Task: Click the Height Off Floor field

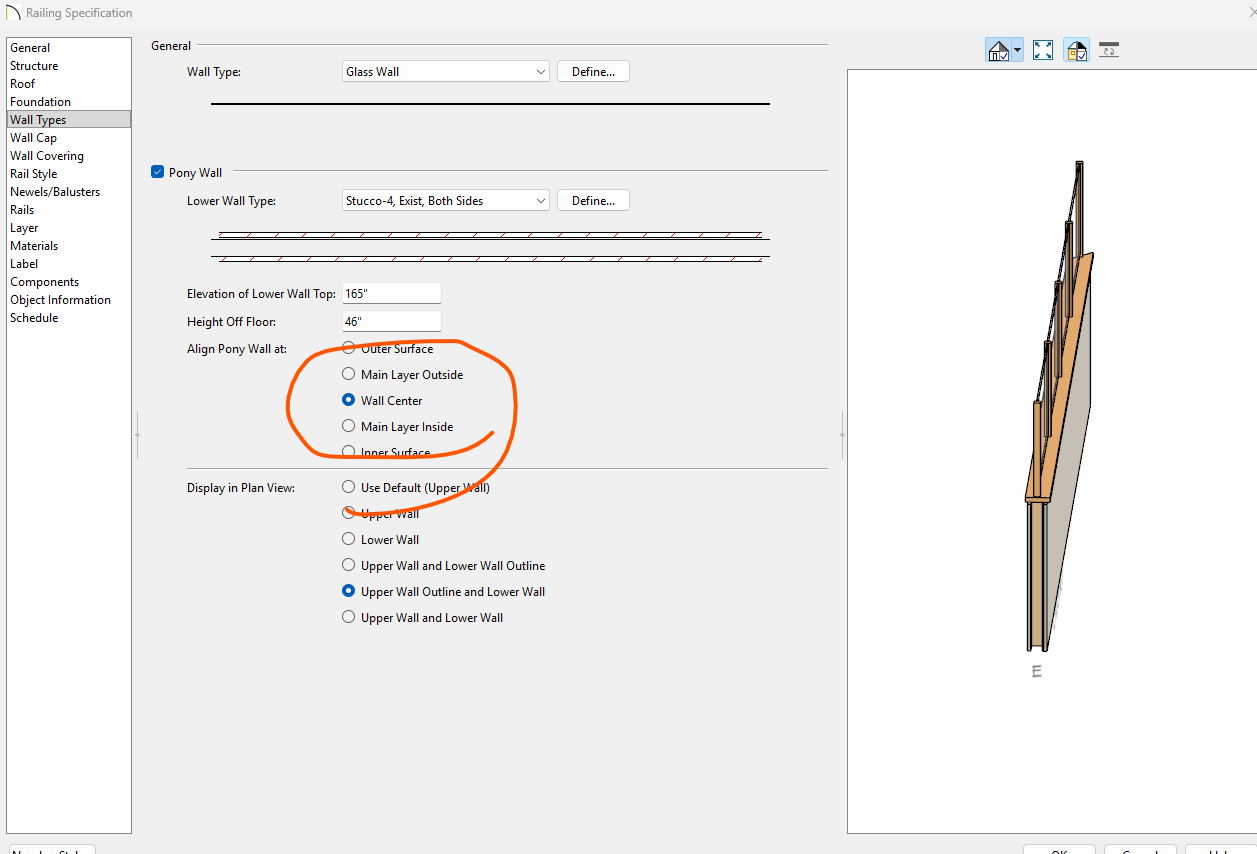Action: [391, 322]
